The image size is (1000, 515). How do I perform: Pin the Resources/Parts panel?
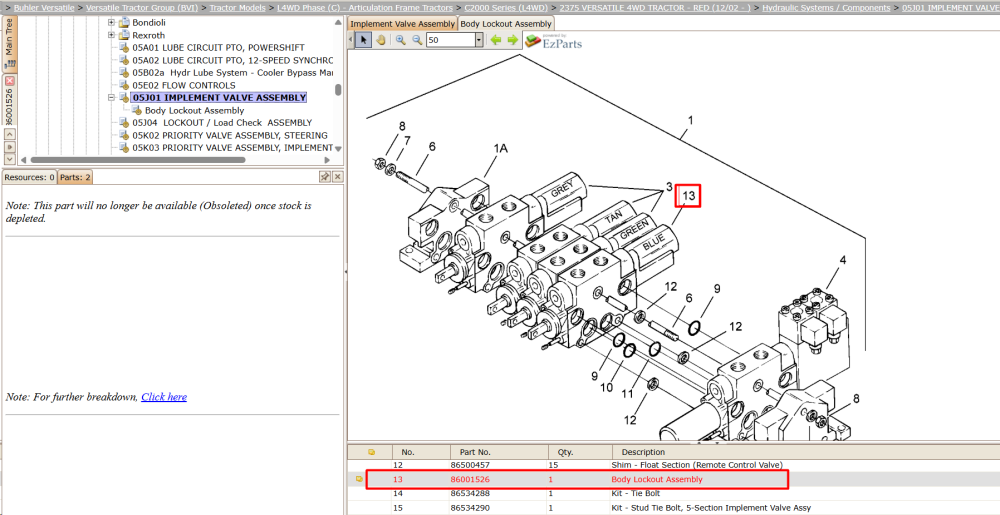click(x=325, y=177)
